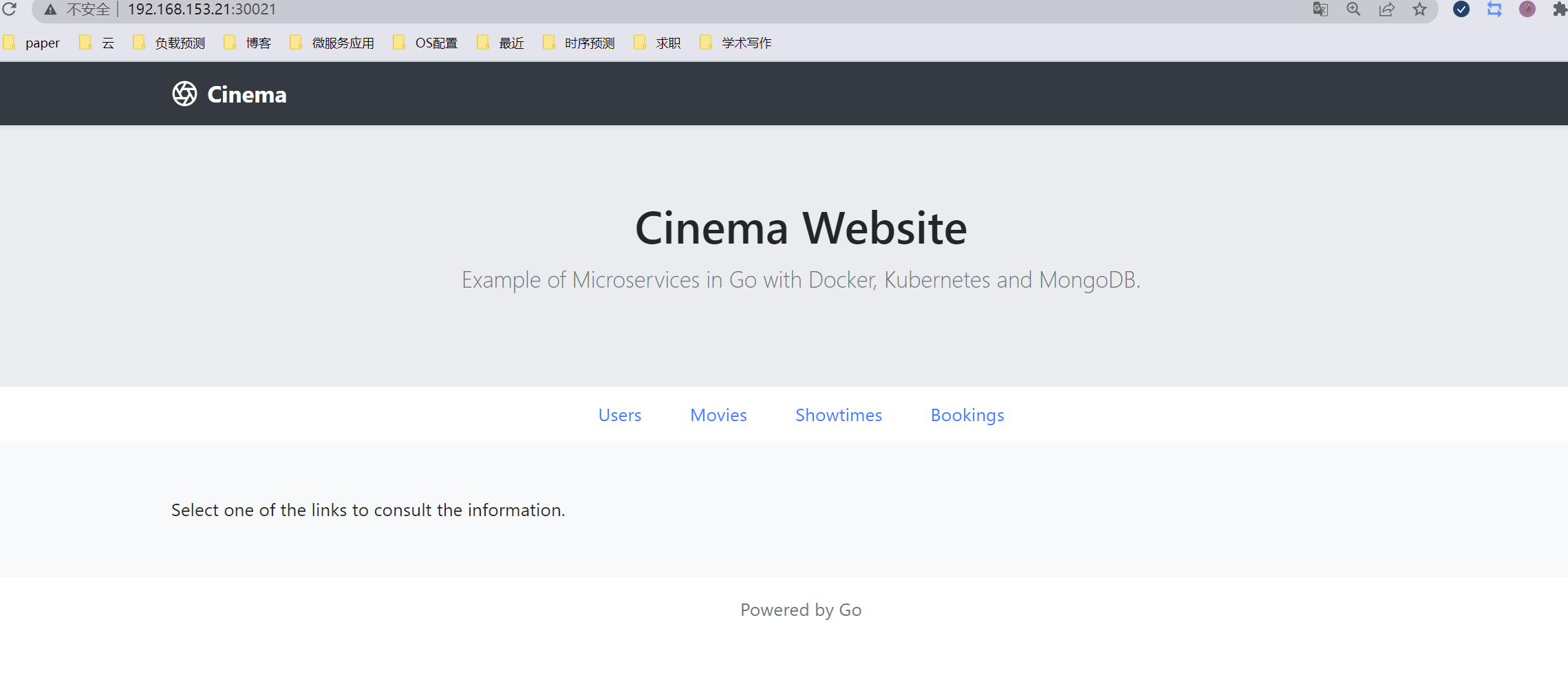The image size is (1568, 673).
Task: Open the profile avatar icon
Action: click(1527, 9)
